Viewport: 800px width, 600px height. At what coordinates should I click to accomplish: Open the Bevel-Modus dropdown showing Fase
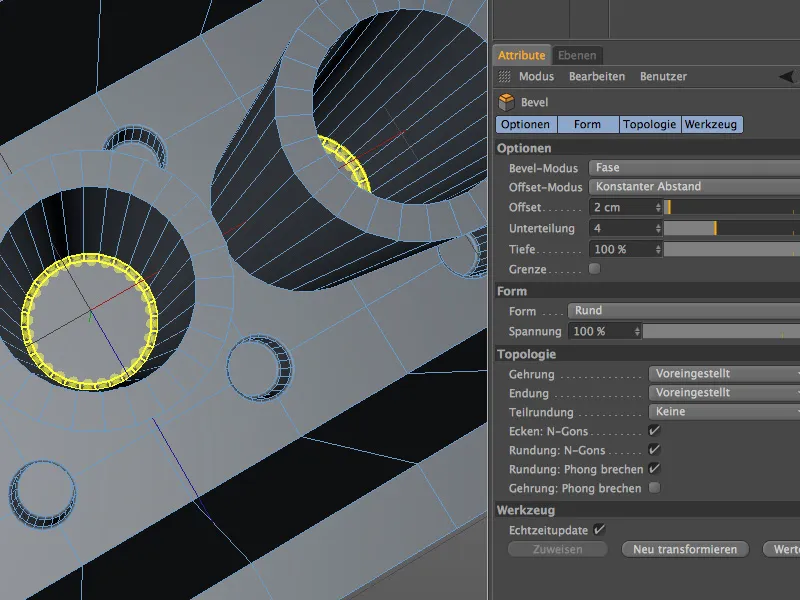pyautogui.click(x=694, y=168)
